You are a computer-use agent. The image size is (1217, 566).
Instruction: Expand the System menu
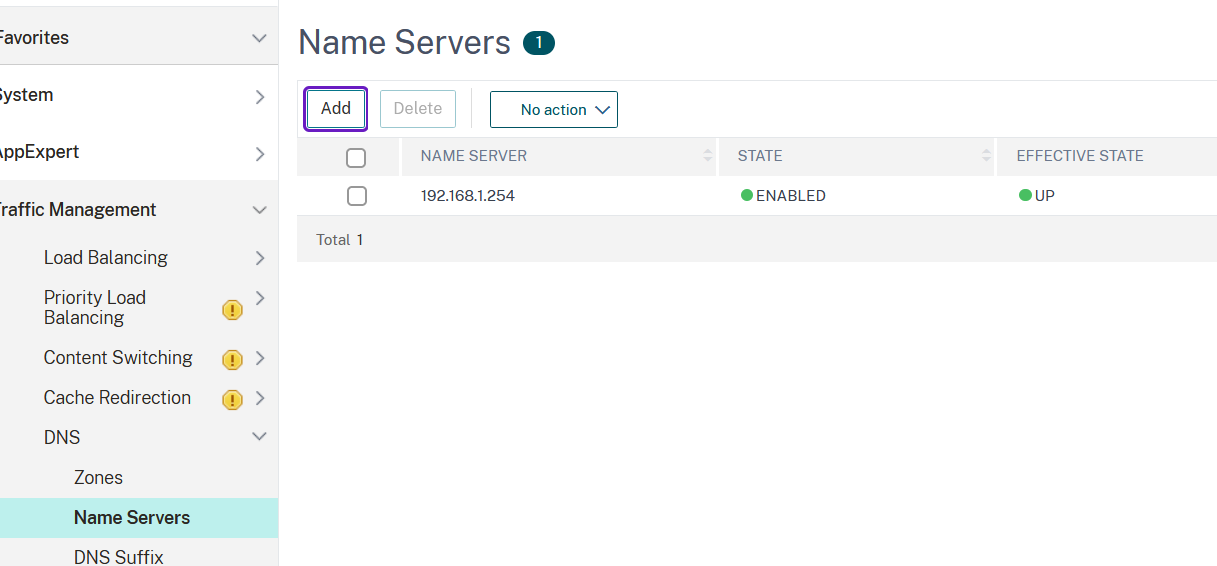(259, 96)
